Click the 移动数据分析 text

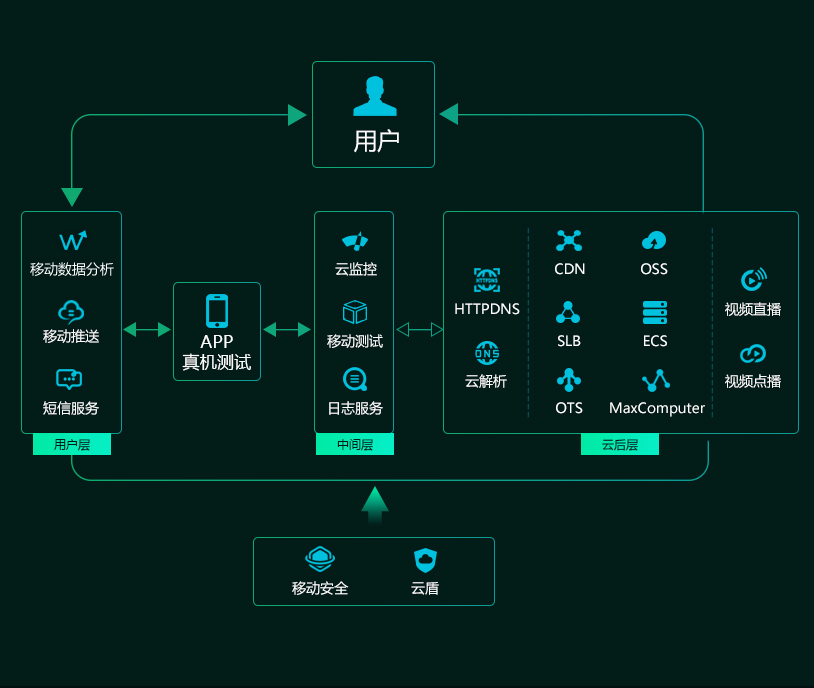72,269
